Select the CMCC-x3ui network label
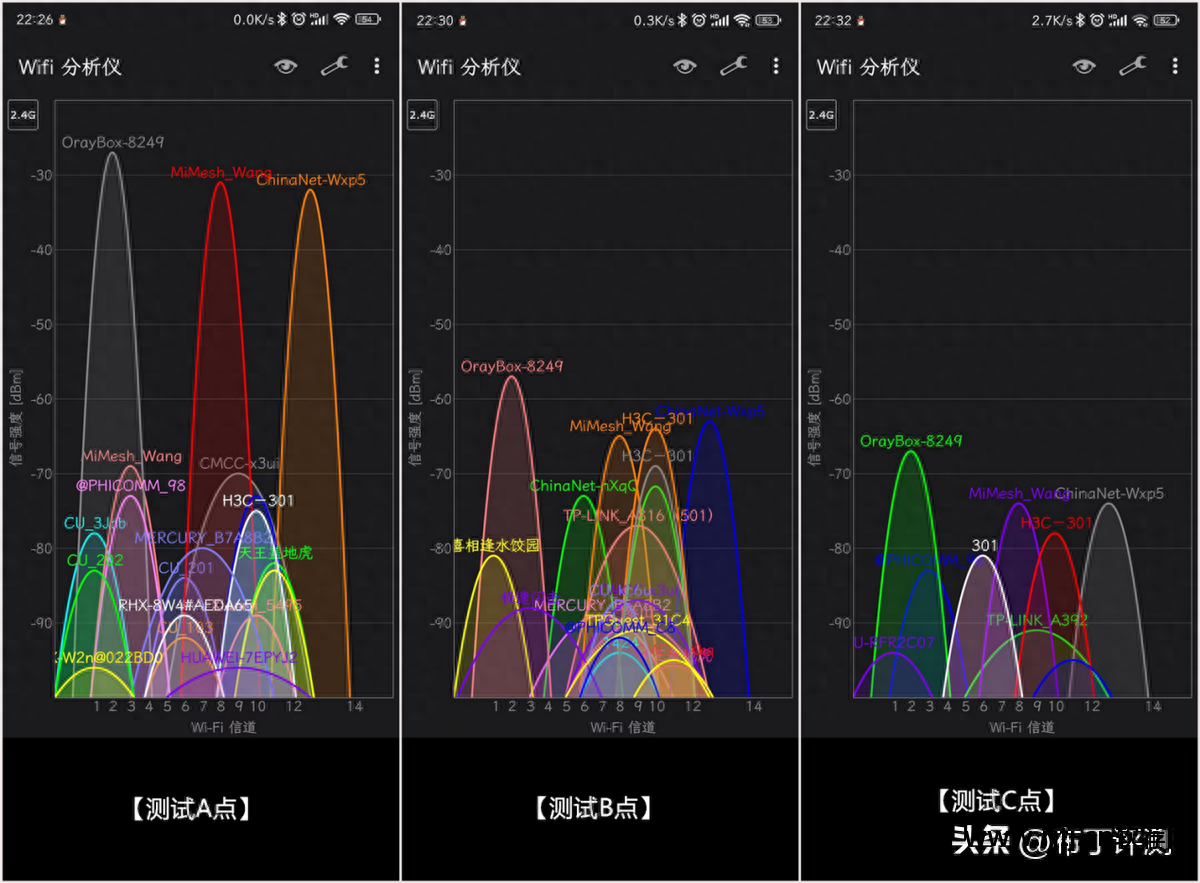Screen dimensions: 1200x883 pos(240,464)
